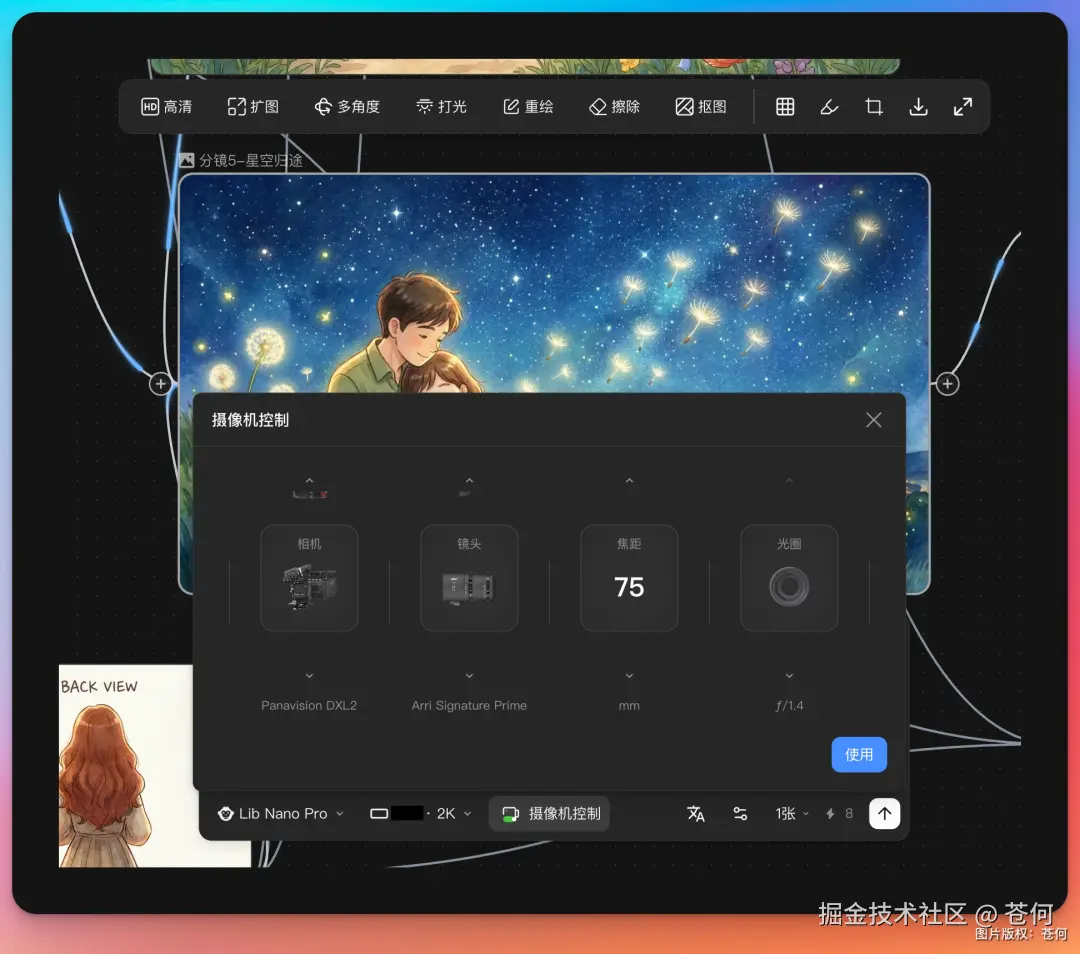
Task: Open the 扩图 outpainting tool
Action: [252, 106]
